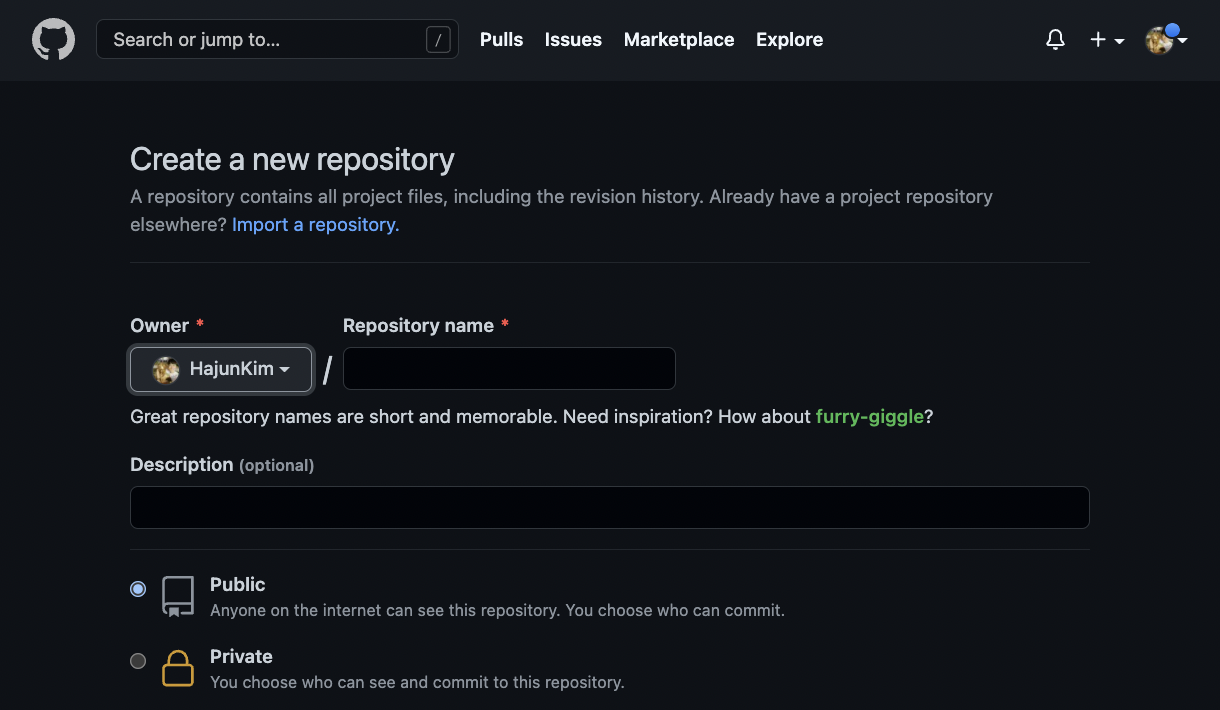Click the slash shortcut key icon
The image size is (1220, 710).
pyautogui.click(x=438, y=40)
